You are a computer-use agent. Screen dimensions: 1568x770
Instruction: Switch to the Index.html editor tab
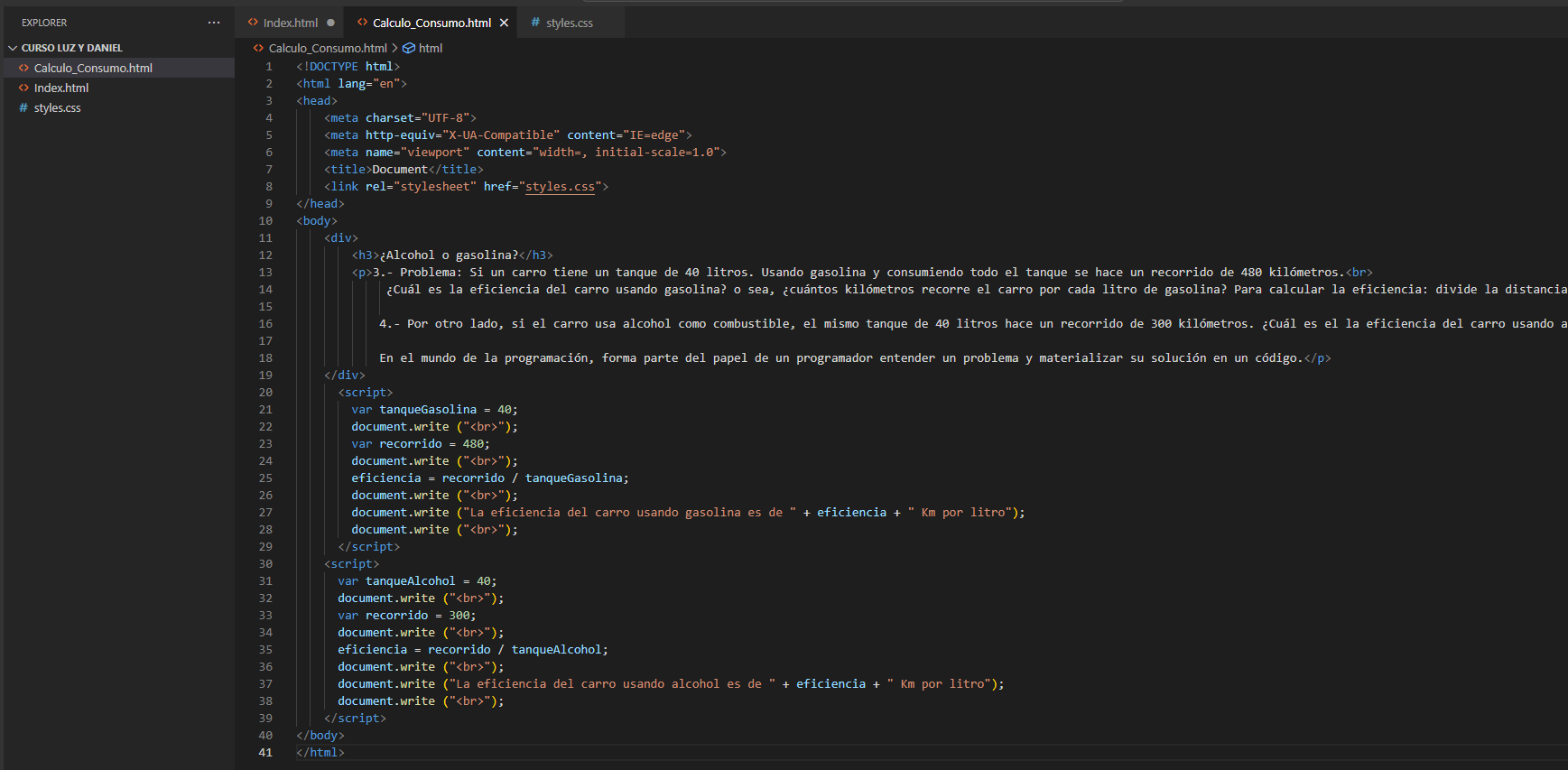[x=290, y=23]
